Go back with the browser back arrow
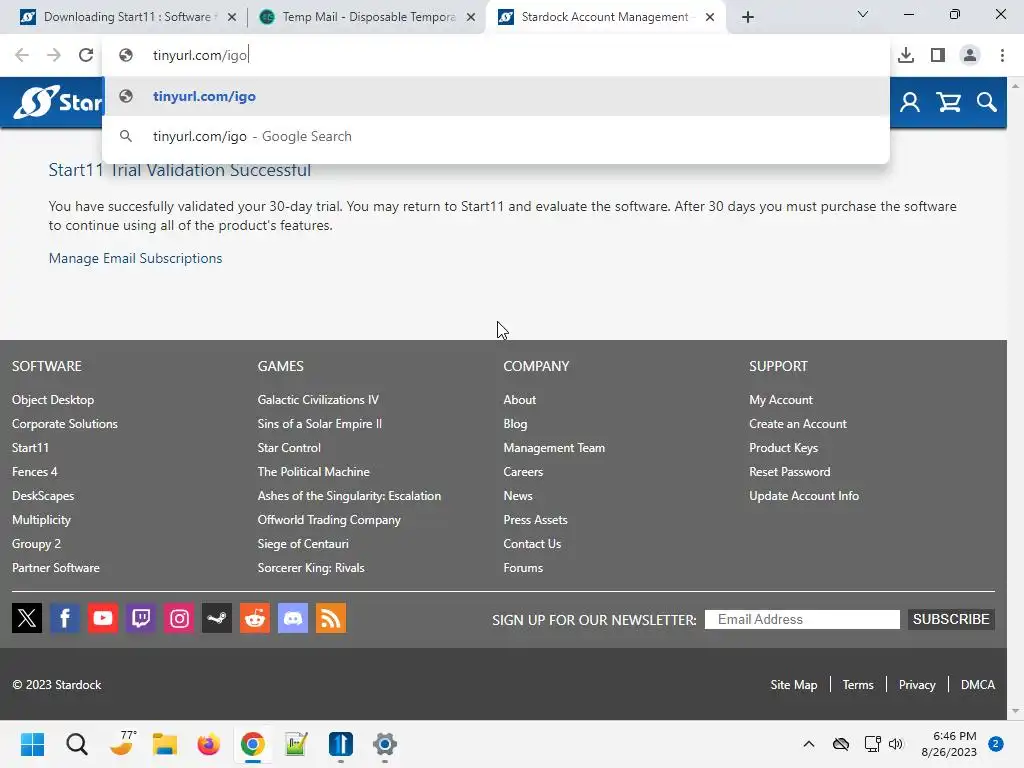Screen dimensions: 1024x768 click(22, 55)
